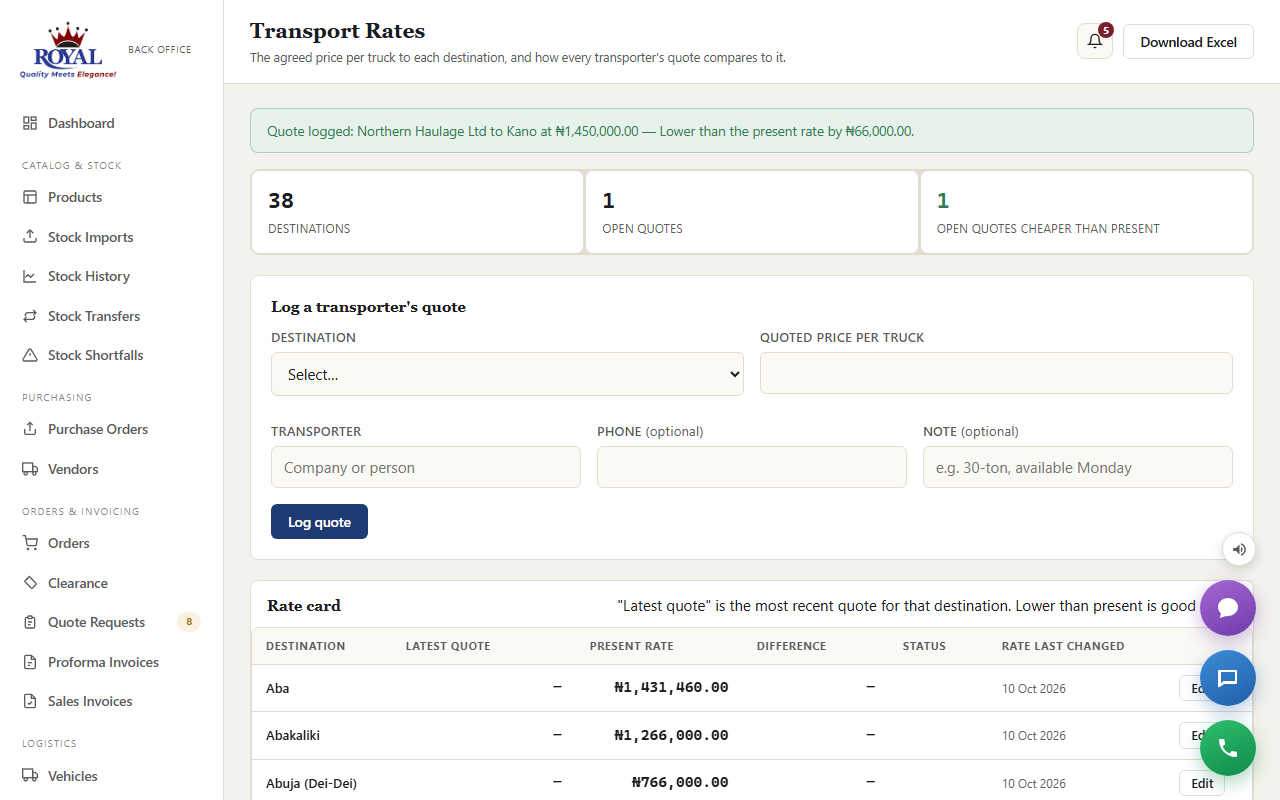Image resolution: width=1280 pixels, height=800 pixels.
Task: Click the ₦1,431,460.00 rate for Aba
Action: (x=671, y=687)
